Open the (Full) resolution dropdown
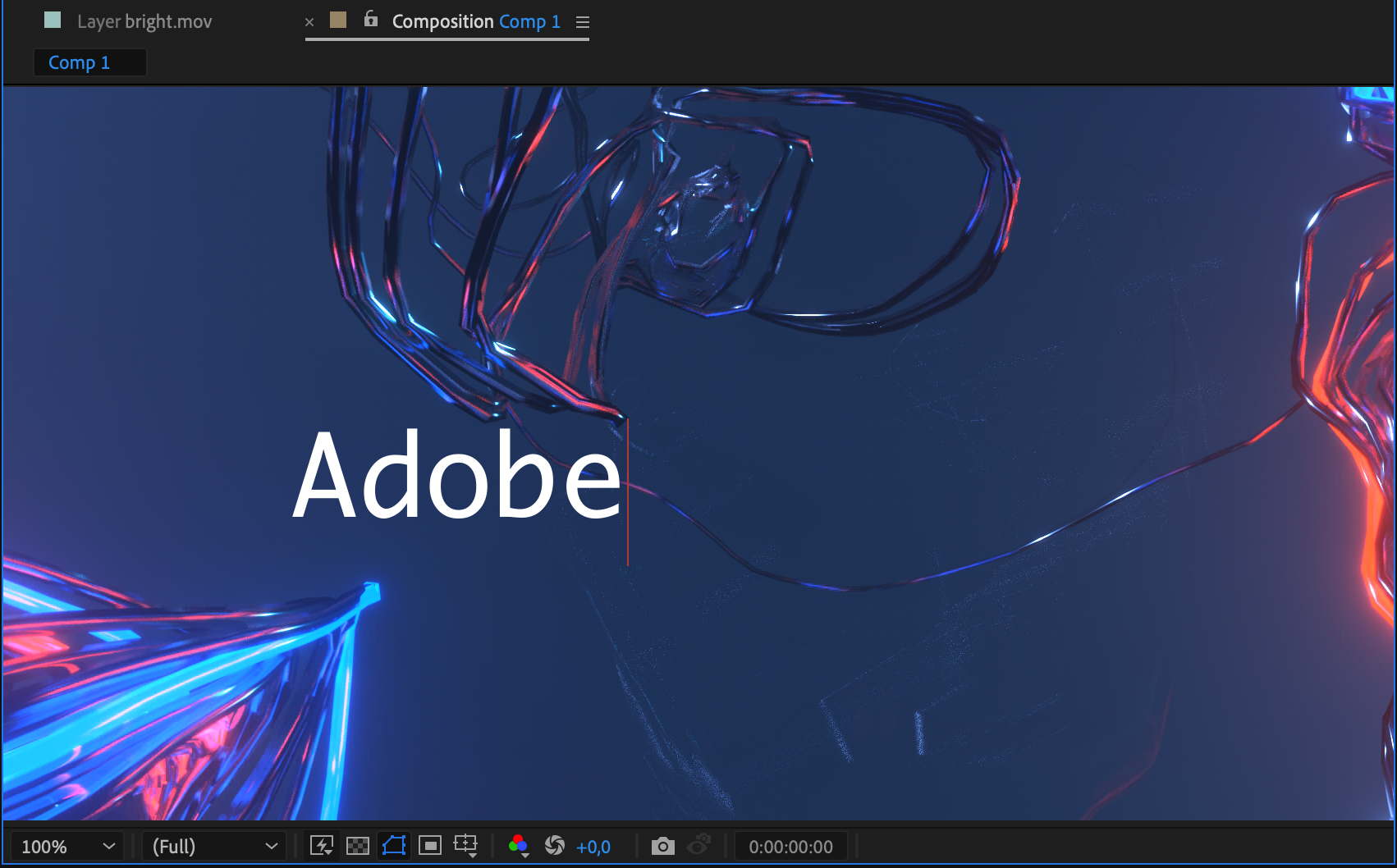 [x=214, y=847]
